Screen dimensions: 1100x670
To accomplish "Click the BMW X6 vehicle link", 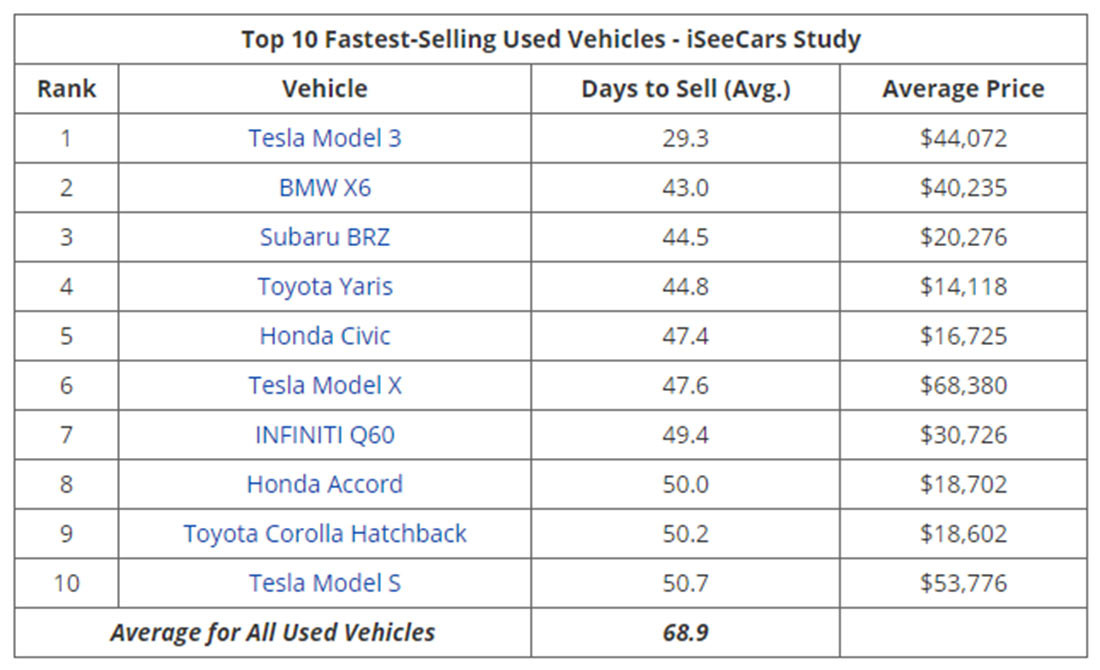I will [x=325, y=188].
